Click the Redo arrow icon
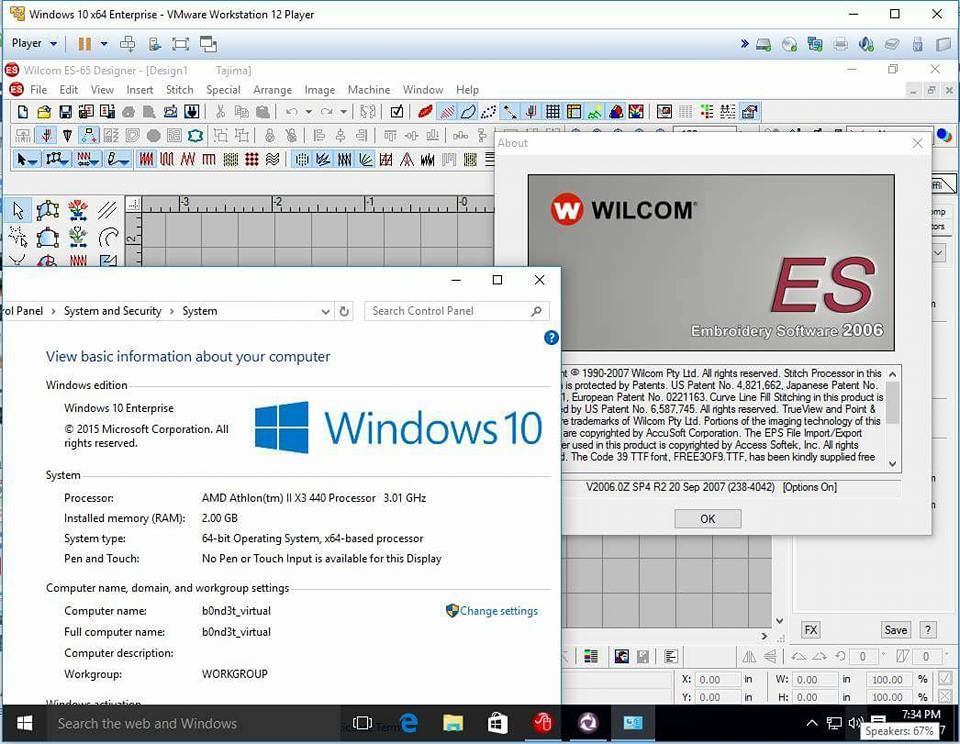 tap(327, 111)
